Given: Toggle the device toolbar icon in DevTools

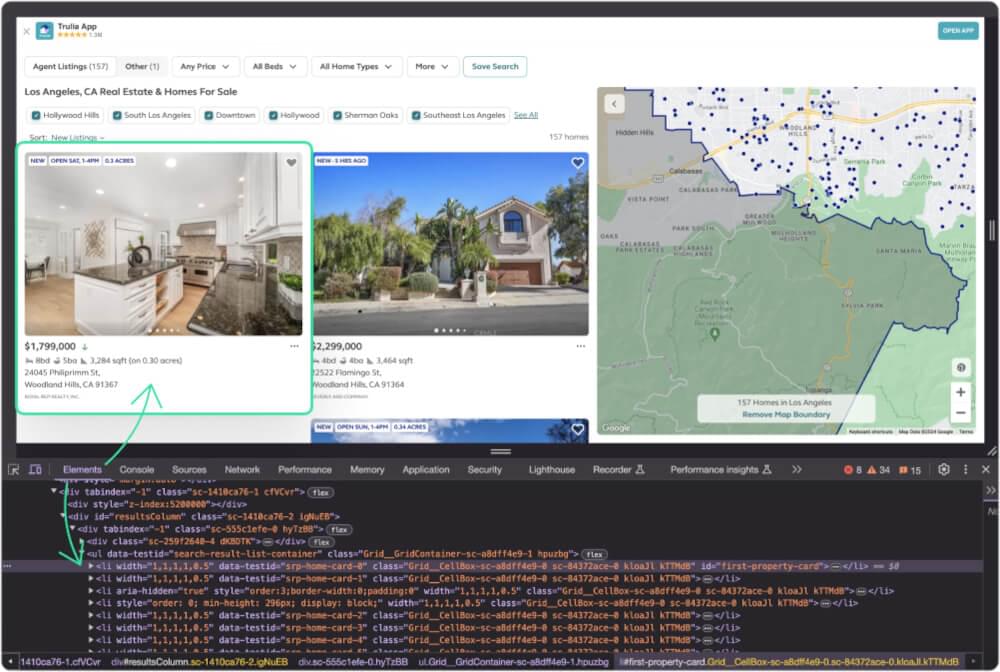Looking at the screenshot, I should 34,468.
